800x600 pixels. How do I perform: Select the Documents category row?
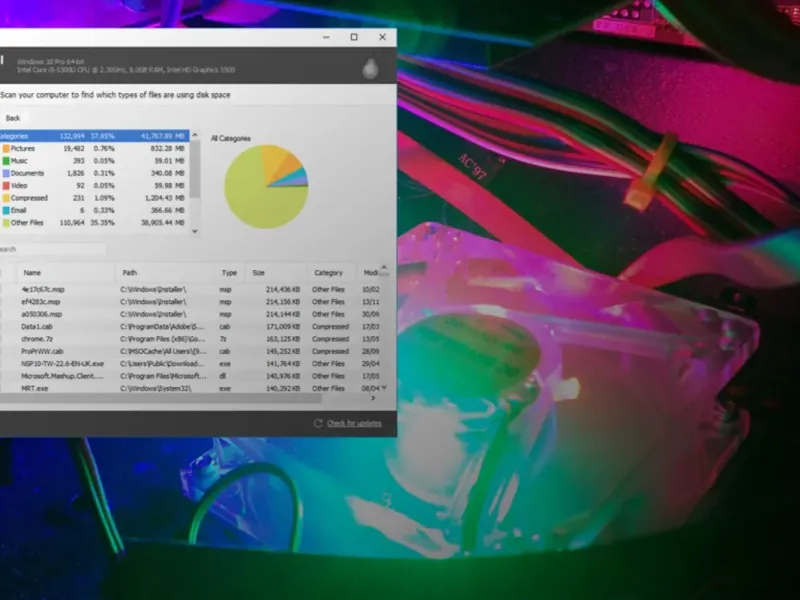coord(94,173)
